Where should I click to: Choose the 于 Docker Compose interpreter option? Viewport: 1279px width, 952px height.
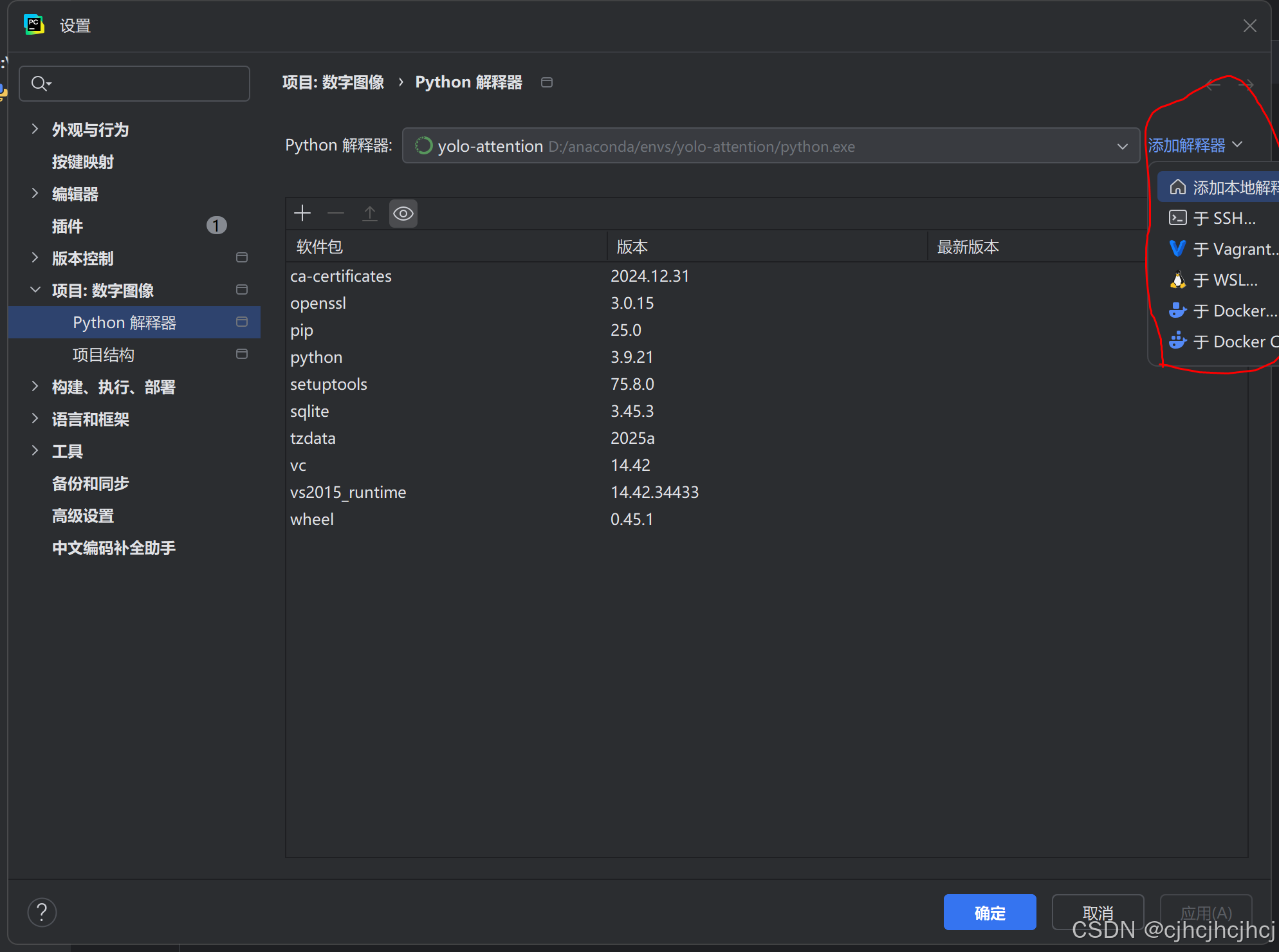click(1219, 342)
